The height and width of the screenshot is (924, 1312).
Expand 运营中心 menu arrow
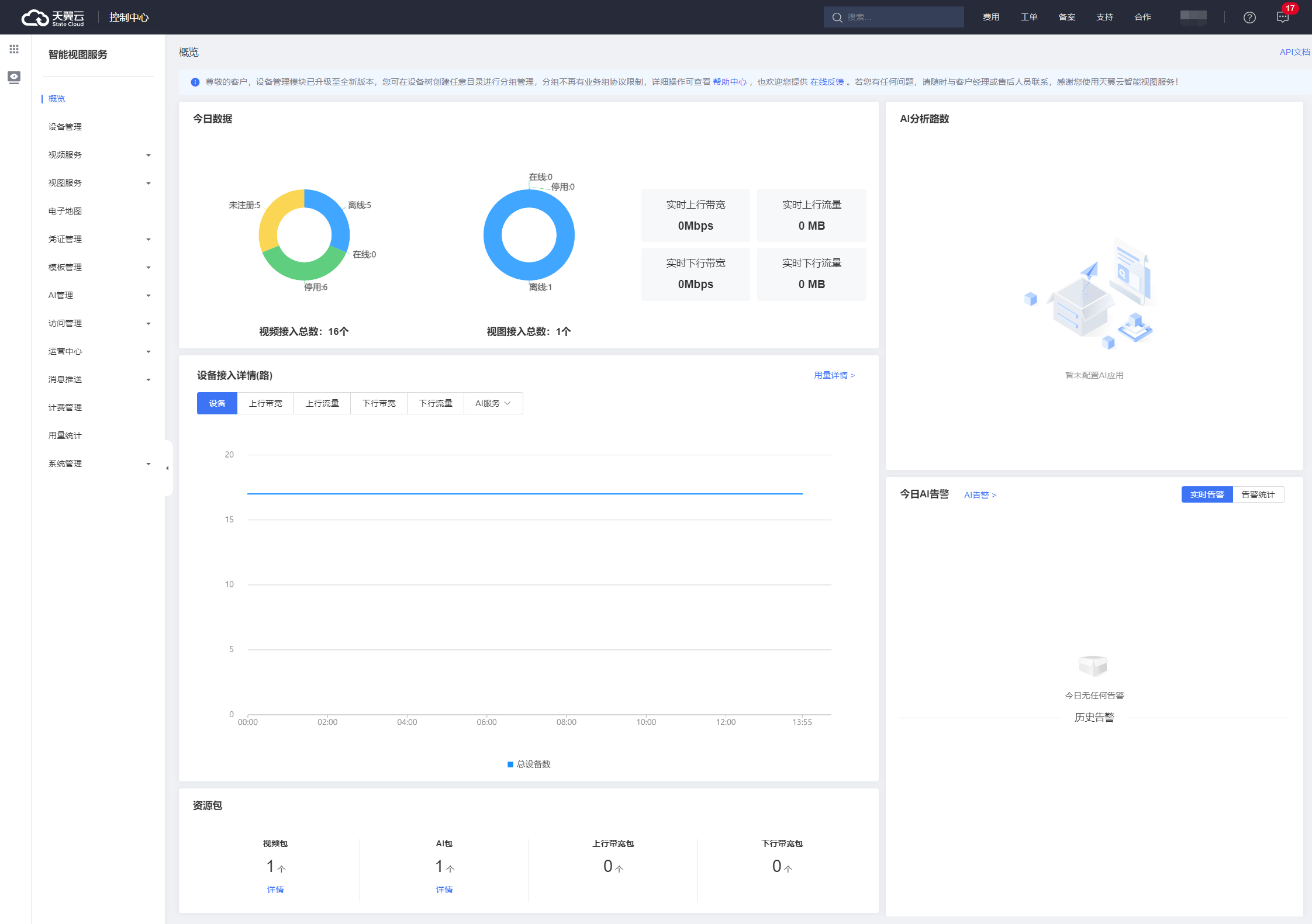click(149, 352)
